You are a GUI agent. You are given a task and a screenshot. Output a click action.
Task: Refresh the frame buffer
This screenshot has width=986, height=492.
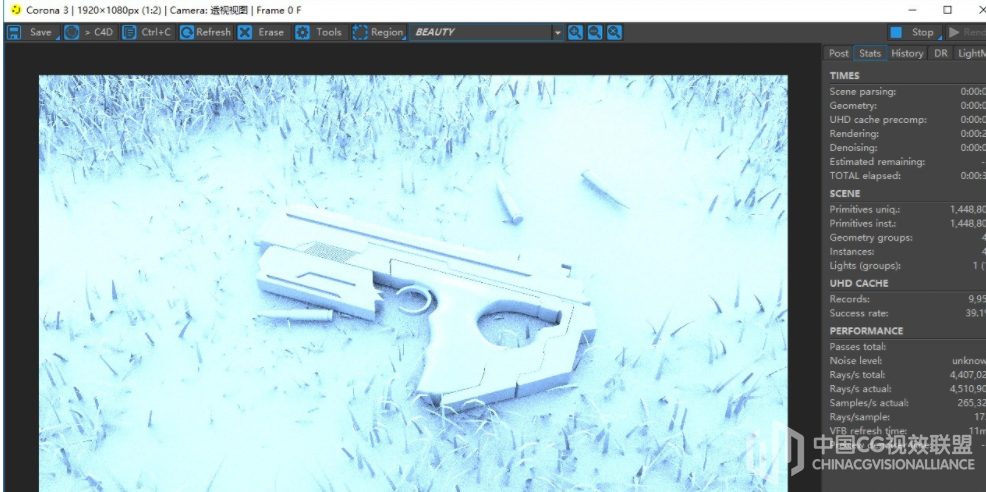coord(205,32)
